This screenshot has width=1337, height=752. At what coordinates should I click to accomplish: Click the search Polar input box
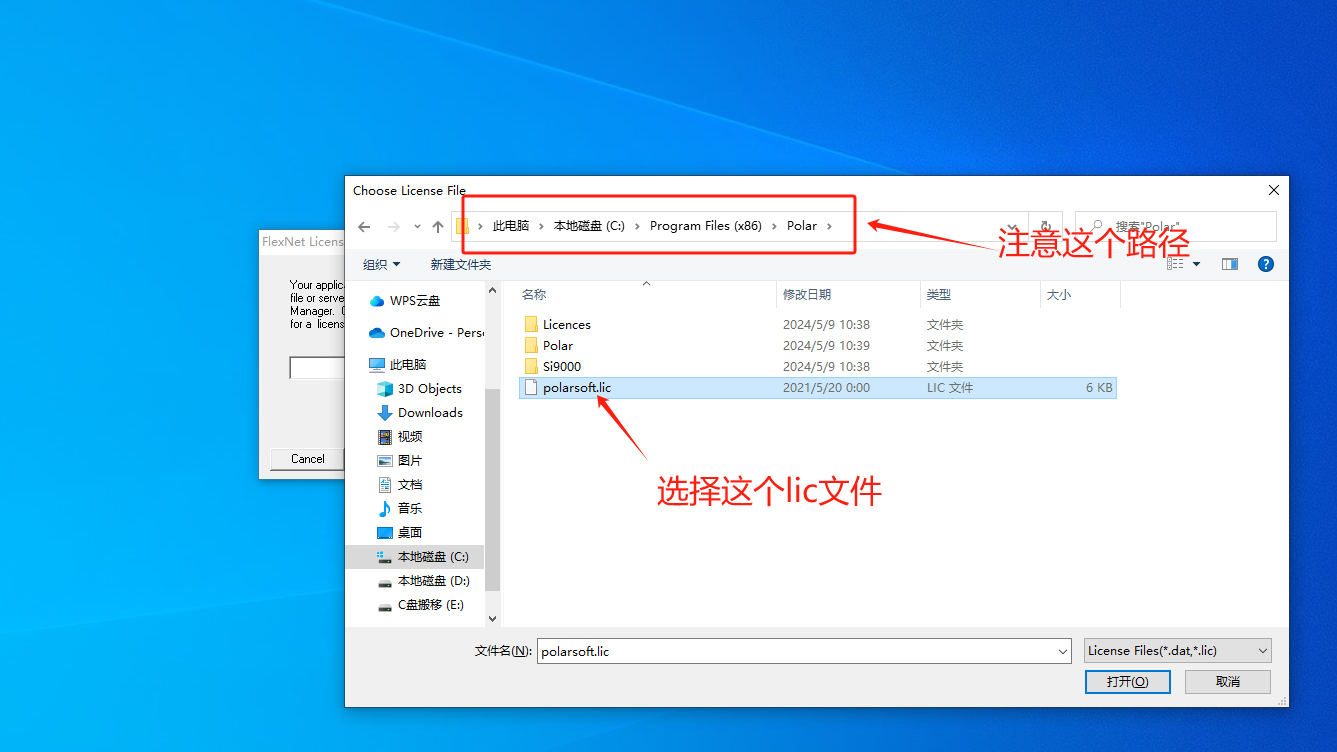[x=1176, y=226]
